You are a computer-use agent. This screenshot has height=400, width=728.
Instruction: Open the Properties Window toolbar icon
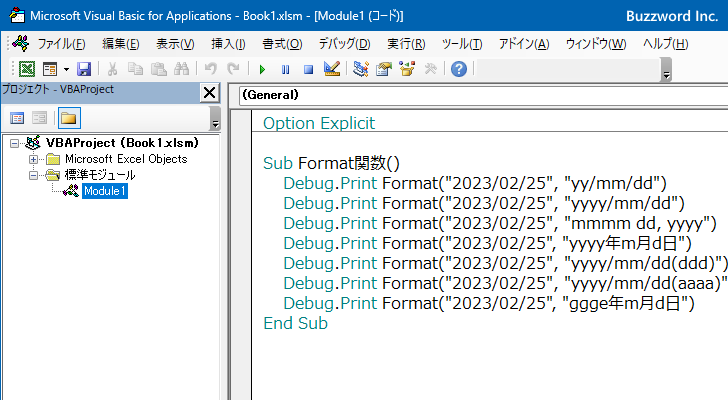pyautogui.click(x=384, y=69)
